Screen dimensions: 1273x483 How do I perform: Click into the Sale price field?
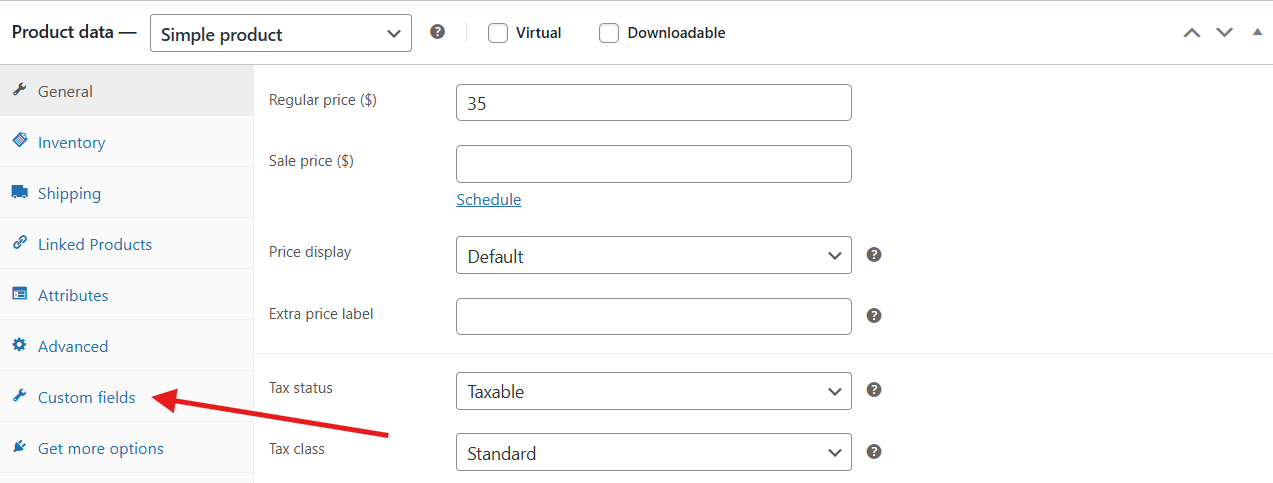(653, 164)
